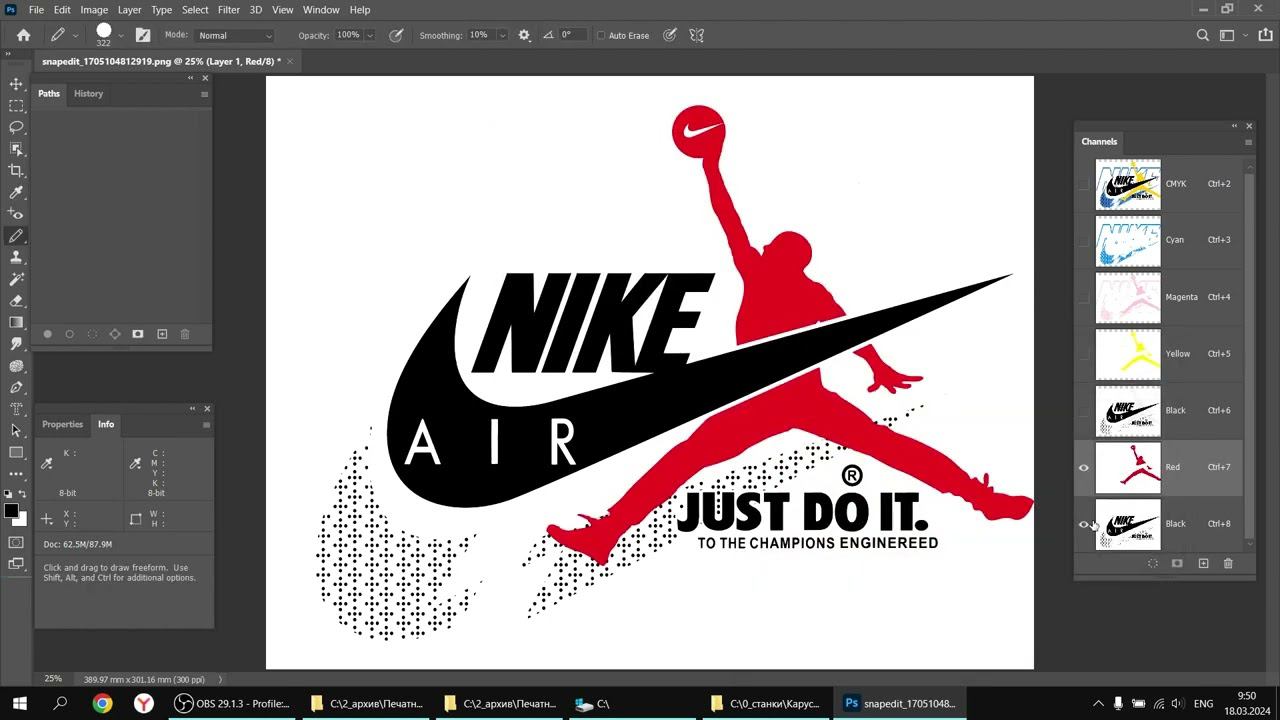Load channel as selection icon
Viewport: 1280px width, 720px height.
click(1152, 564)
